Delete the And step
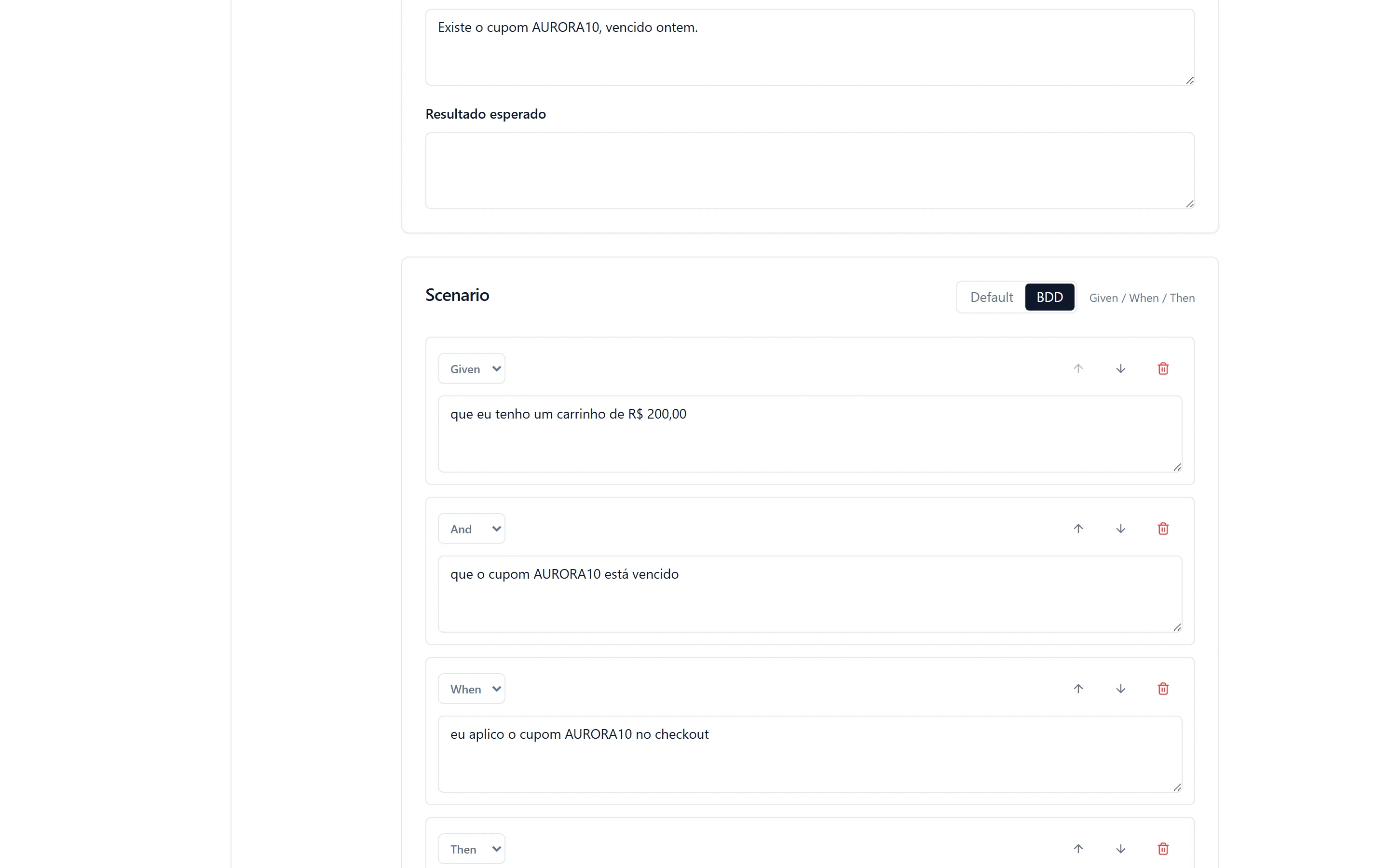 1163,529
